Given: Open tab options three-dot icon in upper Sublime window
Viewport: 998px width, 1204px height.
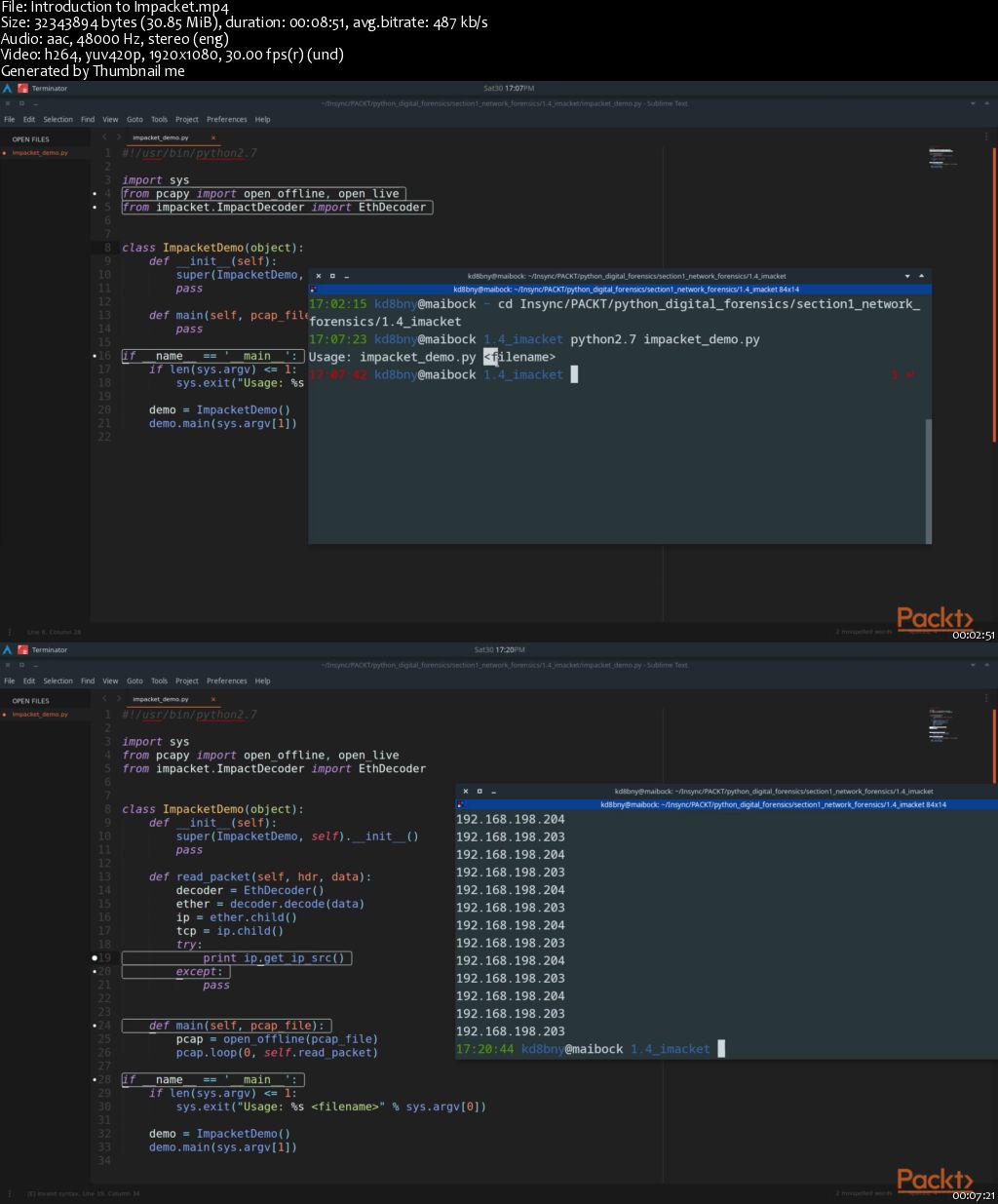Looking at the screenshot, I should [987, 136].
